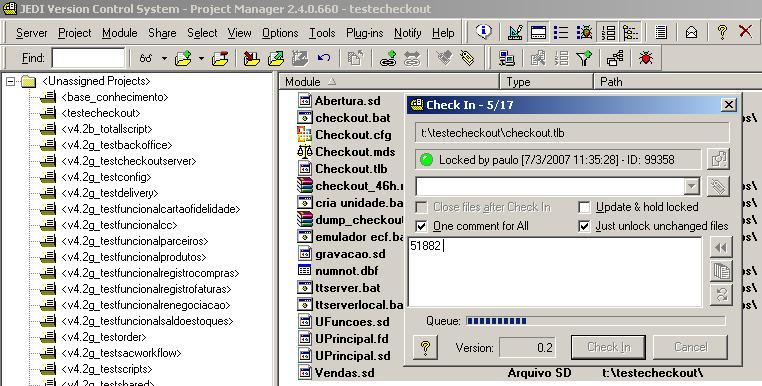Click the refresh button beside the comment box
The height and width of the screenshot is (386, 762).
pos(721,294)
